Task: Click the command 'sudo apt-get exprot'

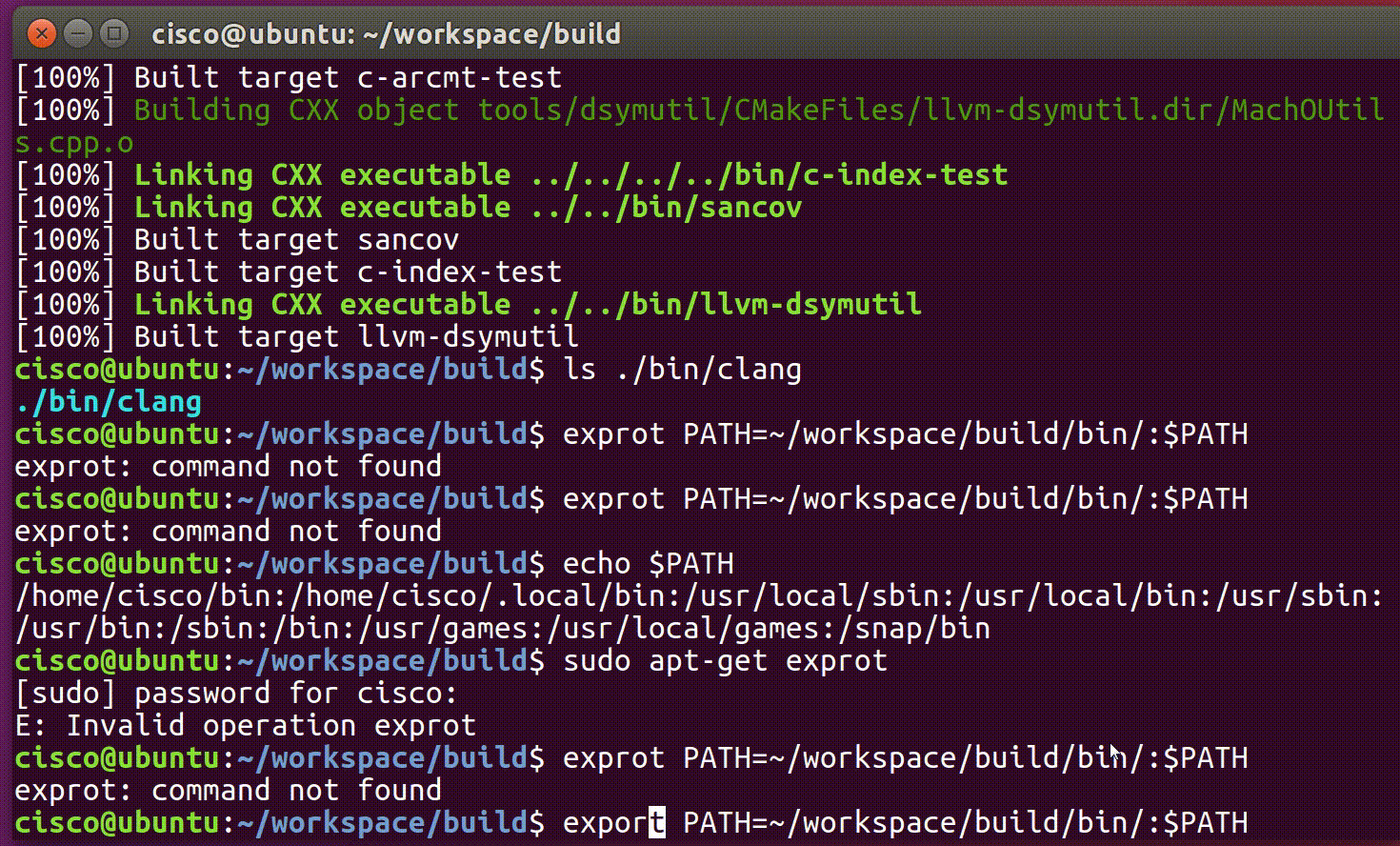Action: 726,661
